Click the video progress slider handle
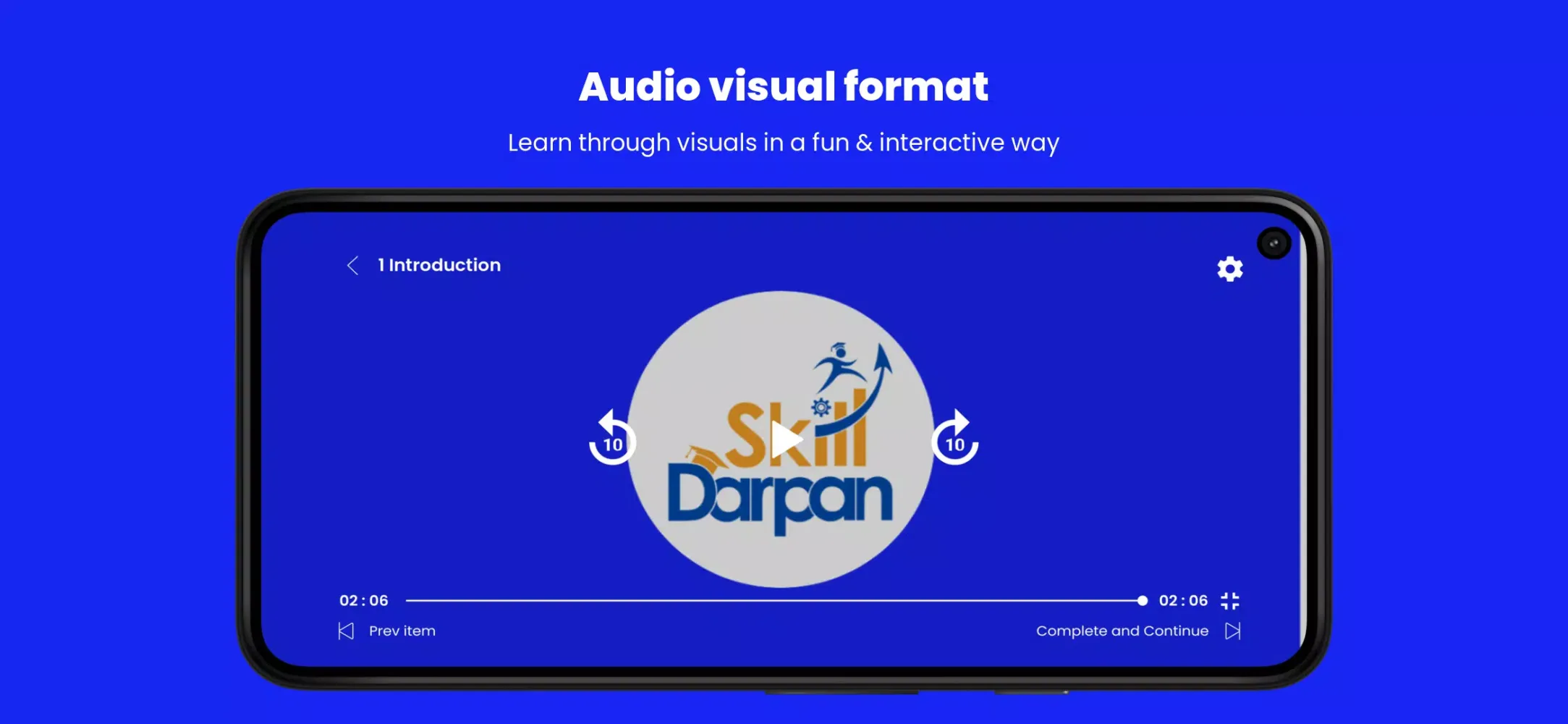This screenshot has height=724, width=1568. point(1142,601)
